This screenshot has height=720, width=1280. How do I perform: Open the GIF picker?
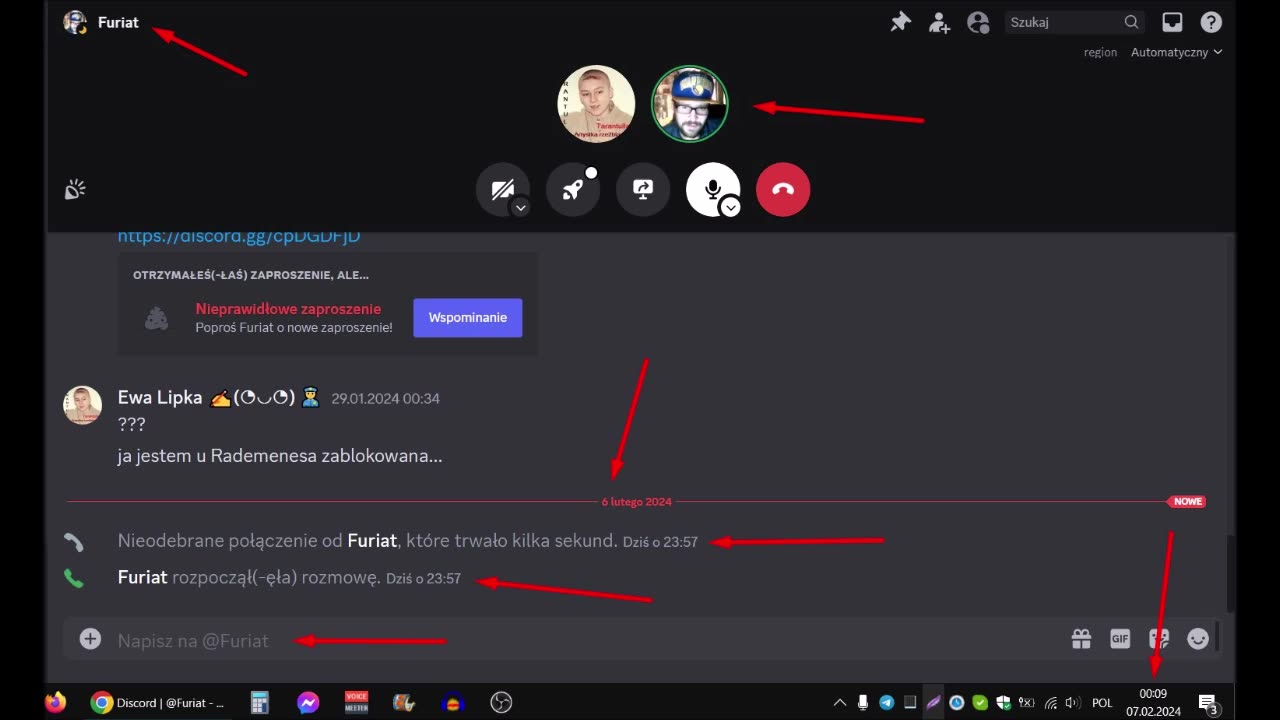pyautogui.click(x=1120, y=639)
